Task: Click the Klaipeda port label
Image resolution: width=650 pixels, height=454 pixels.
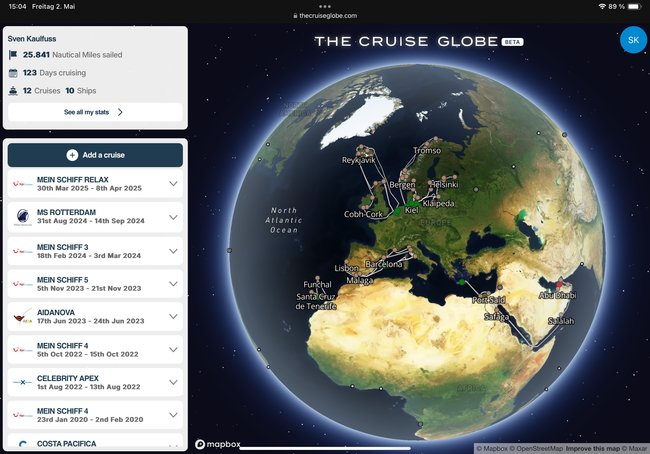Action: pyautogui.click(x=439, y=204)
